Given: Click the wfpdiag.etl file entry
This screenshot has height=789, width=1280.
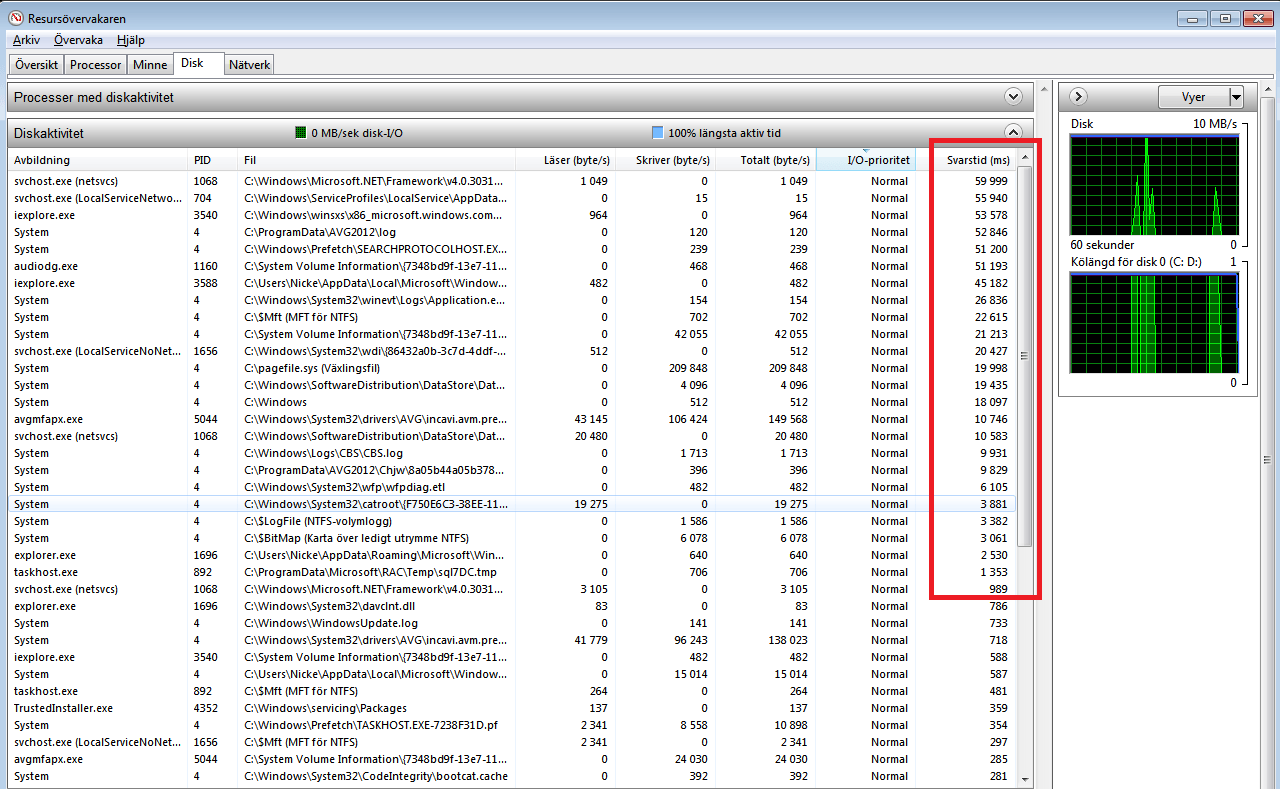Looking at the screenshot, I should tap(343, 487).
